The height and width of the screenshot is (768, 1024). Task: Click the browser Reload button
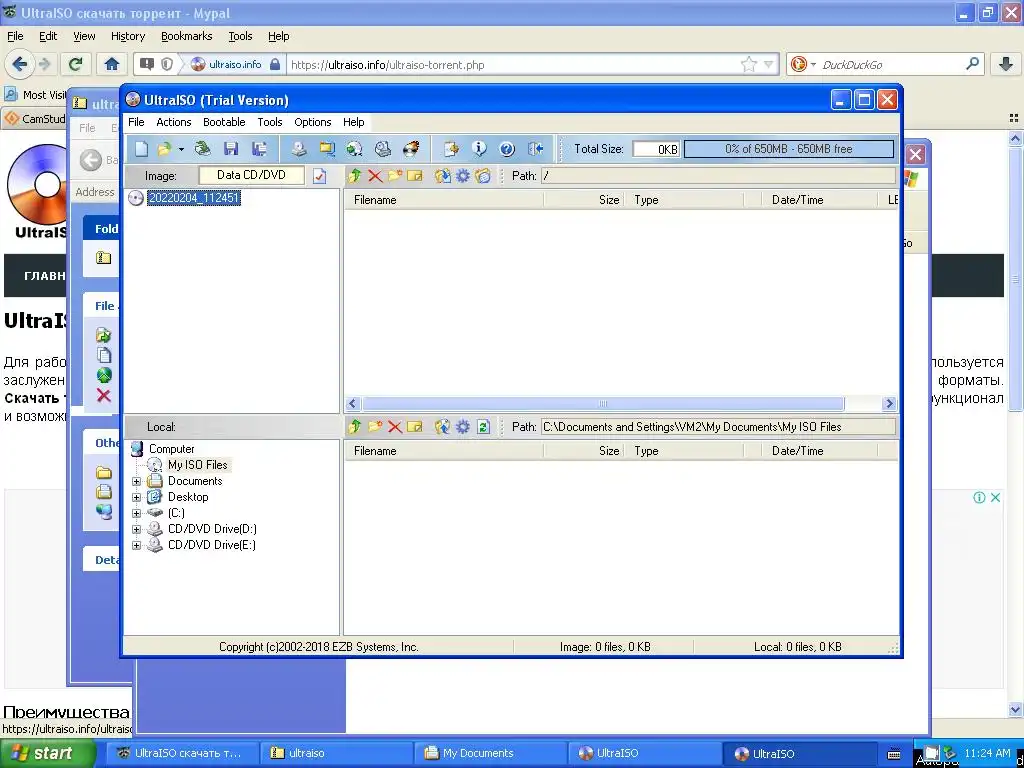pos(76,64)
